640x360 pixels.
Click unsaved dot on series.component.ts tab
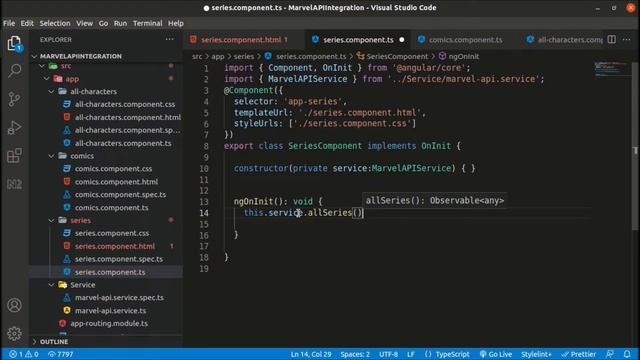click(402, 40)
